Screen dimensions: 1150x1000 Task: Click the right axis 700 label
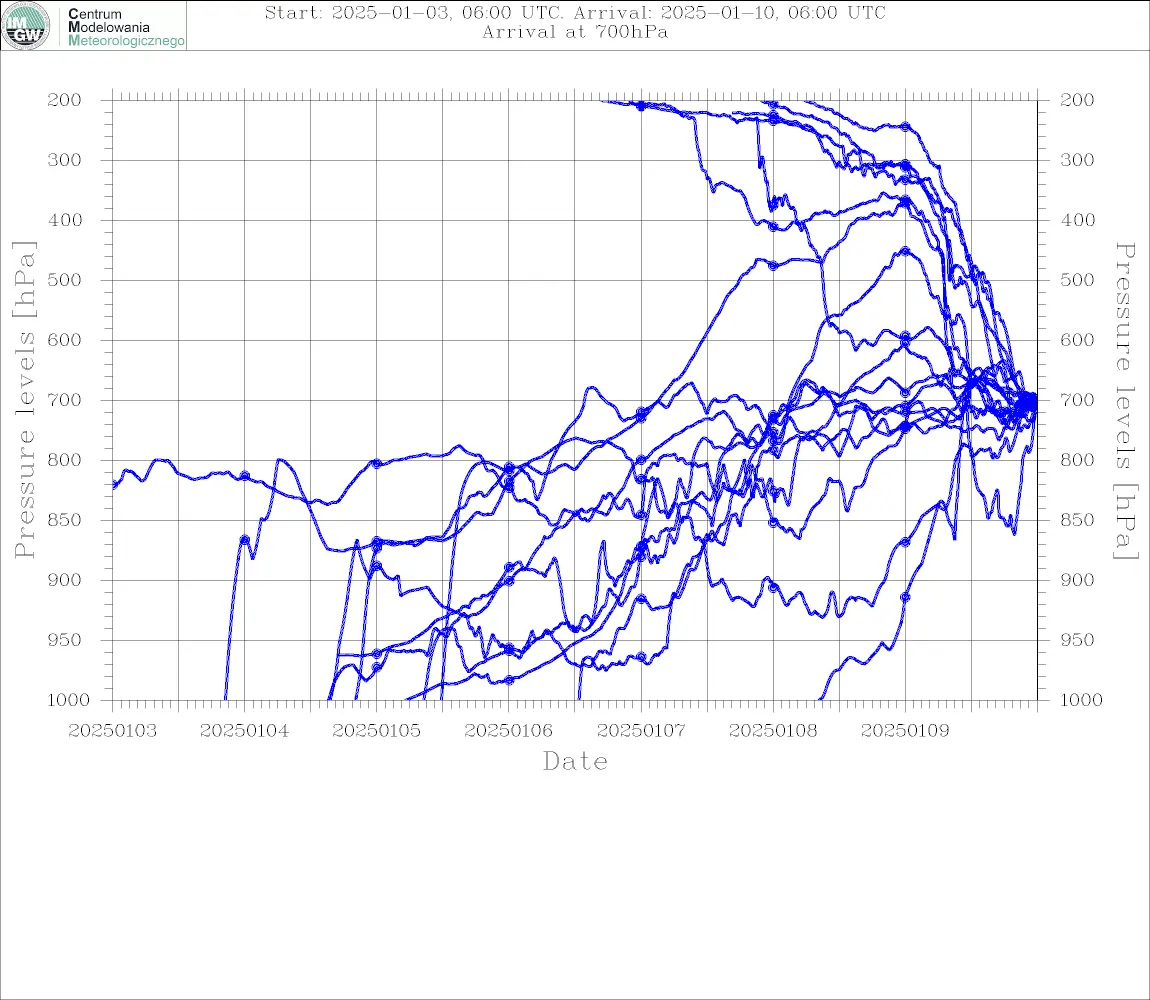click(x=1077, y=401)
